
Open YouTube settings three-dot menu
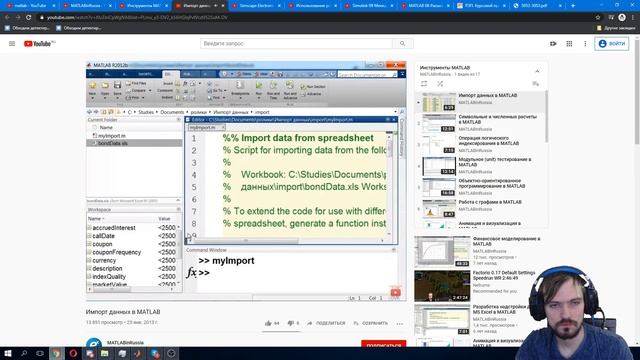pyautogui.click(x=585, y=44)
